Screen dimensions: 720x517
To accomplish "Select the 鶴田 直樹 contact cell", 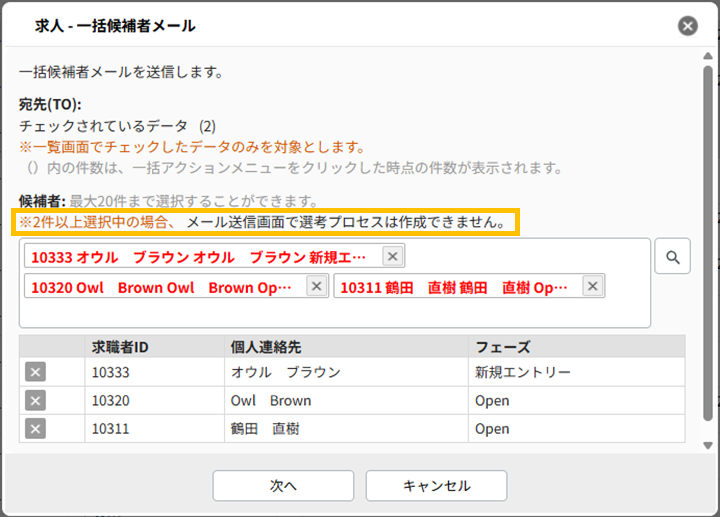I will [x=265, y=429].
